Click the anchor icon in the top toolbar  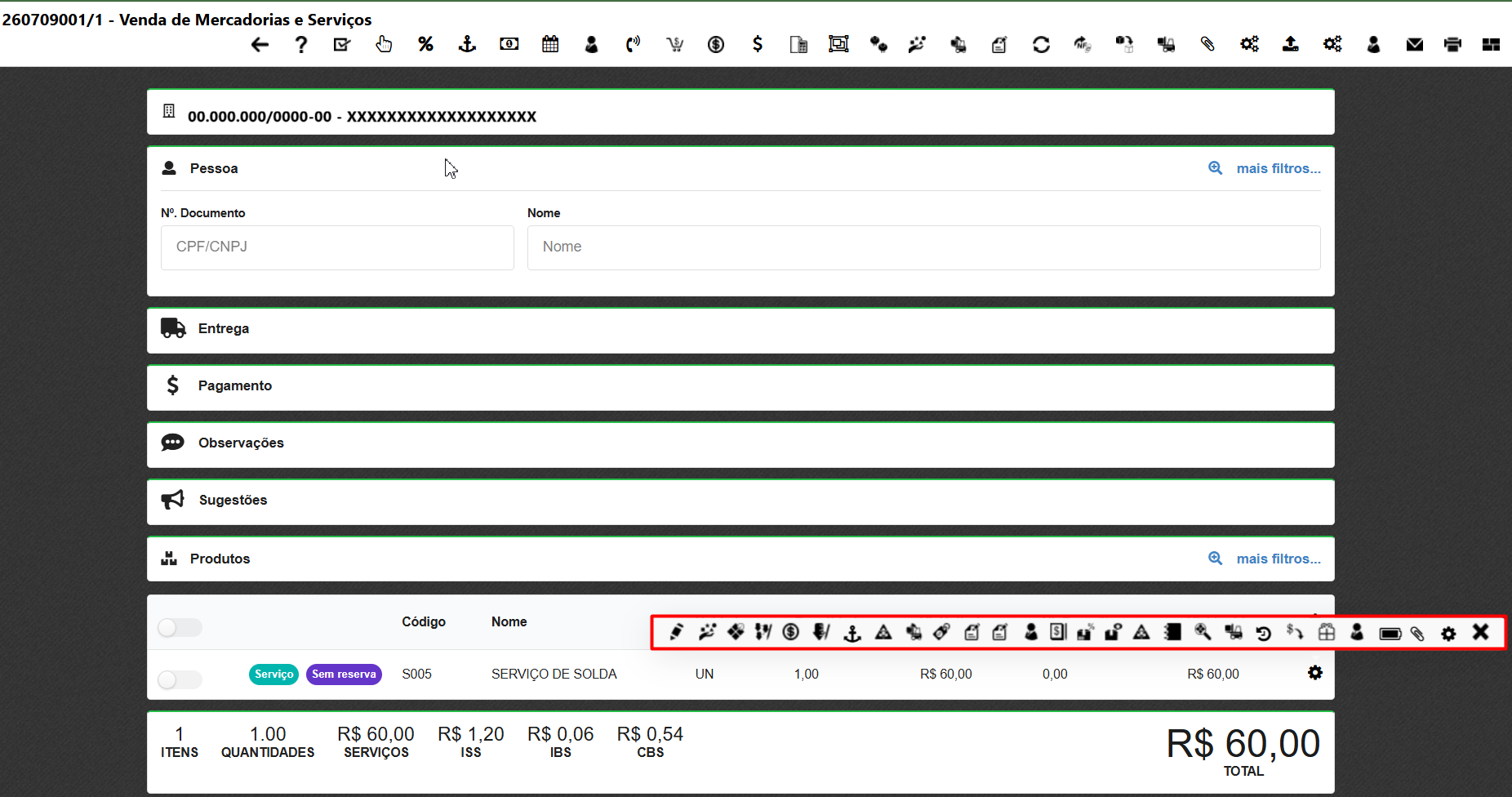point(467,44)
